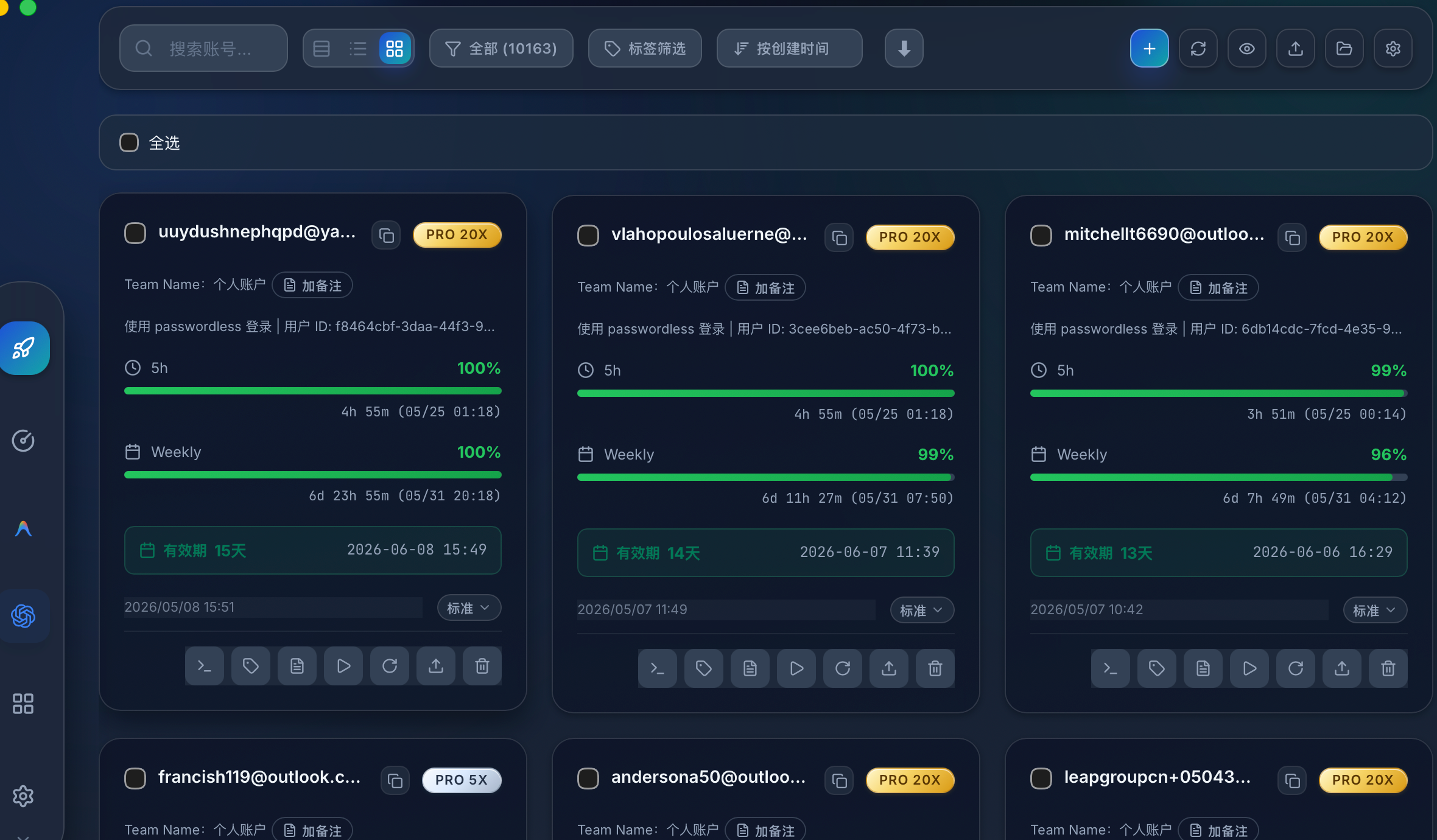Open the 按创建时间 sort dropdown
Image resolution: width=1437 pixels, height=840 pixels.
tap(789, 48)
